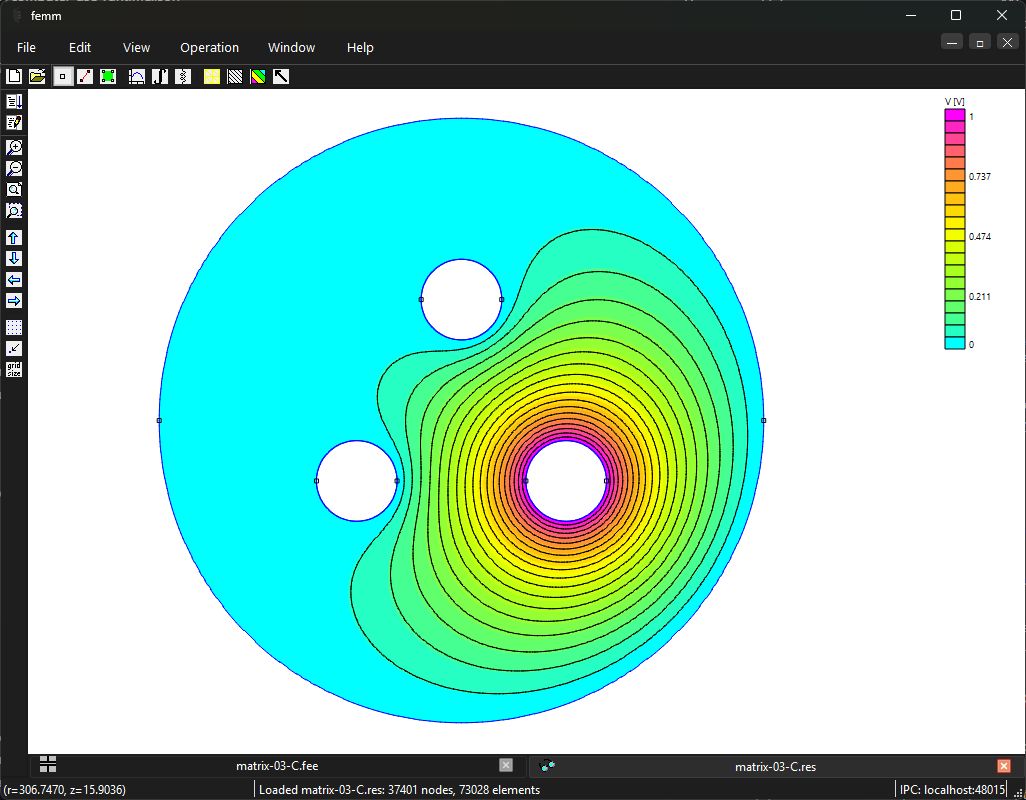Click the vector plot arrow icon

click(281, 77)
